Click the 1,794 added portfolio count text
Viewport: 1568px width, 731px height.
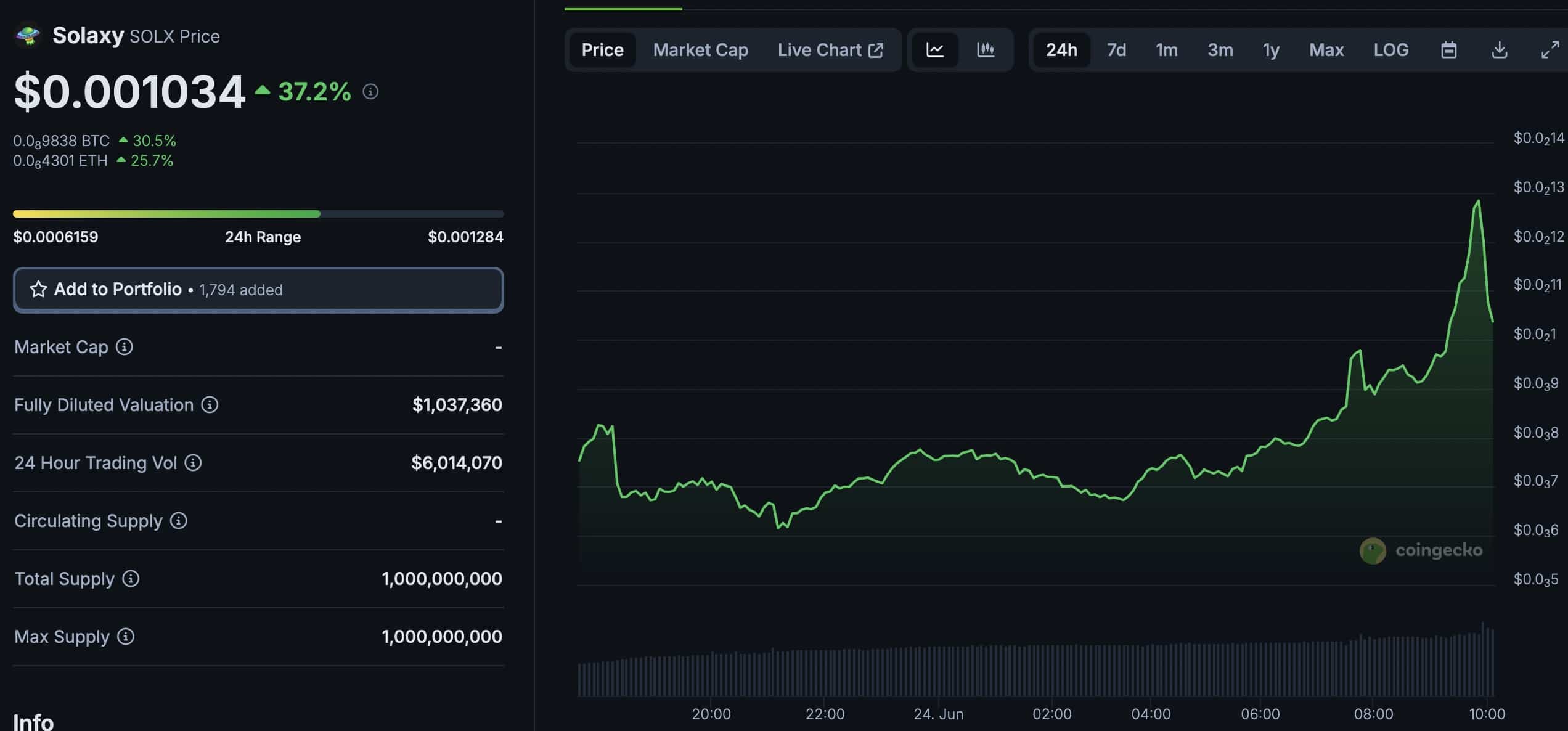point(241,290)
